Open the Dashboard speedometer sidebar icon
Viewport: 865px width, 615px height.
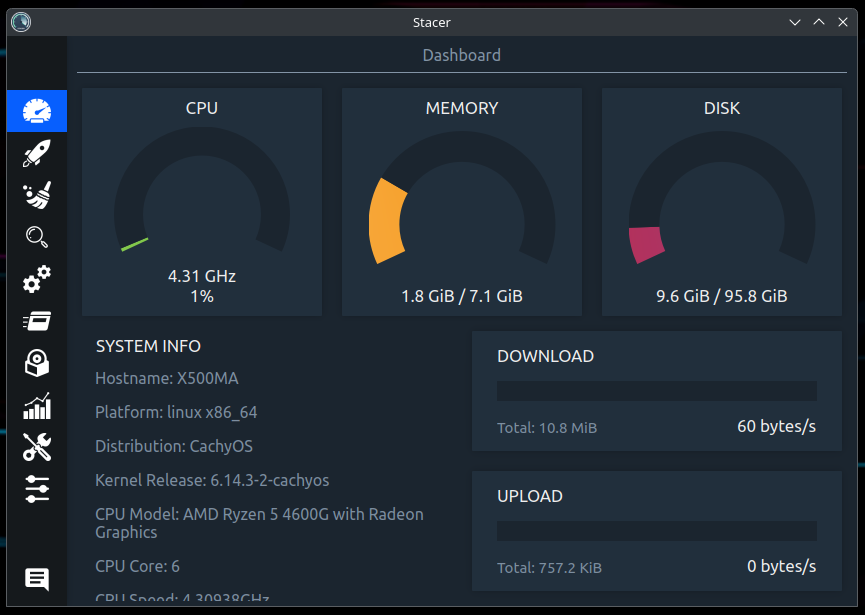(x=37, y=111)
